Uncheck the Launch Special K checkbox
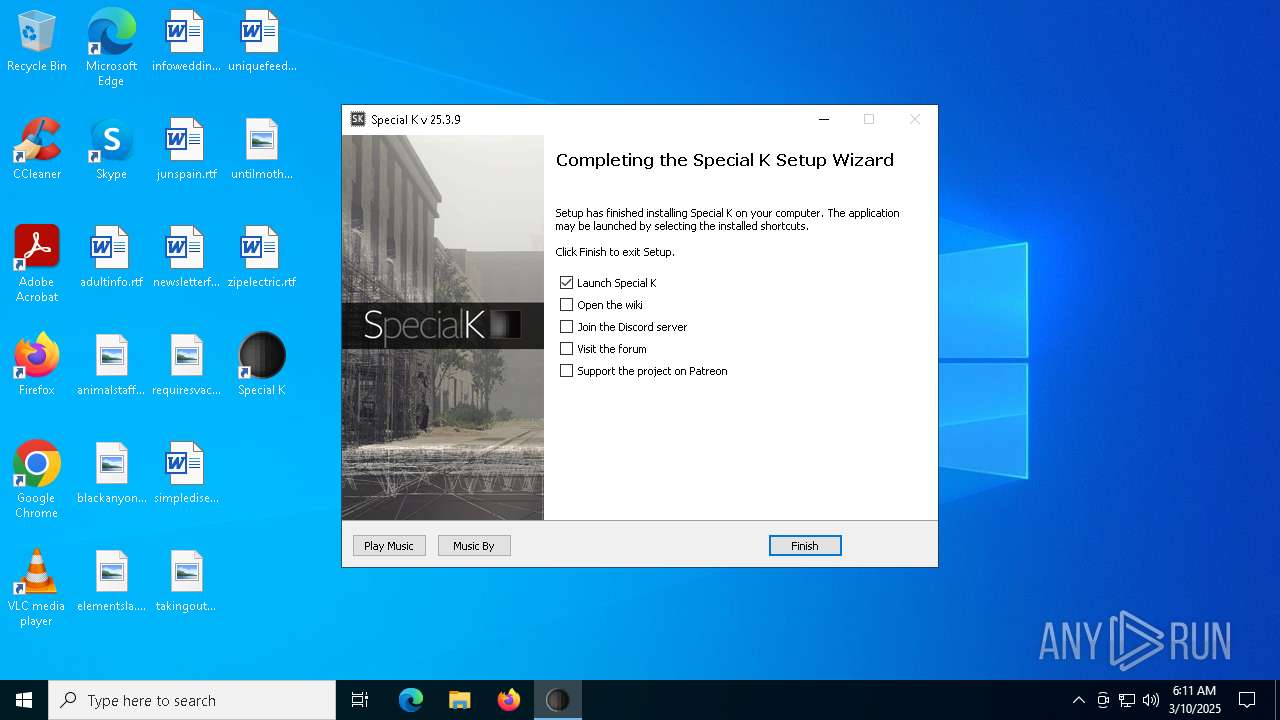Image resolution: width=1280 pixels, height=720 pixels. pos(567,283)
